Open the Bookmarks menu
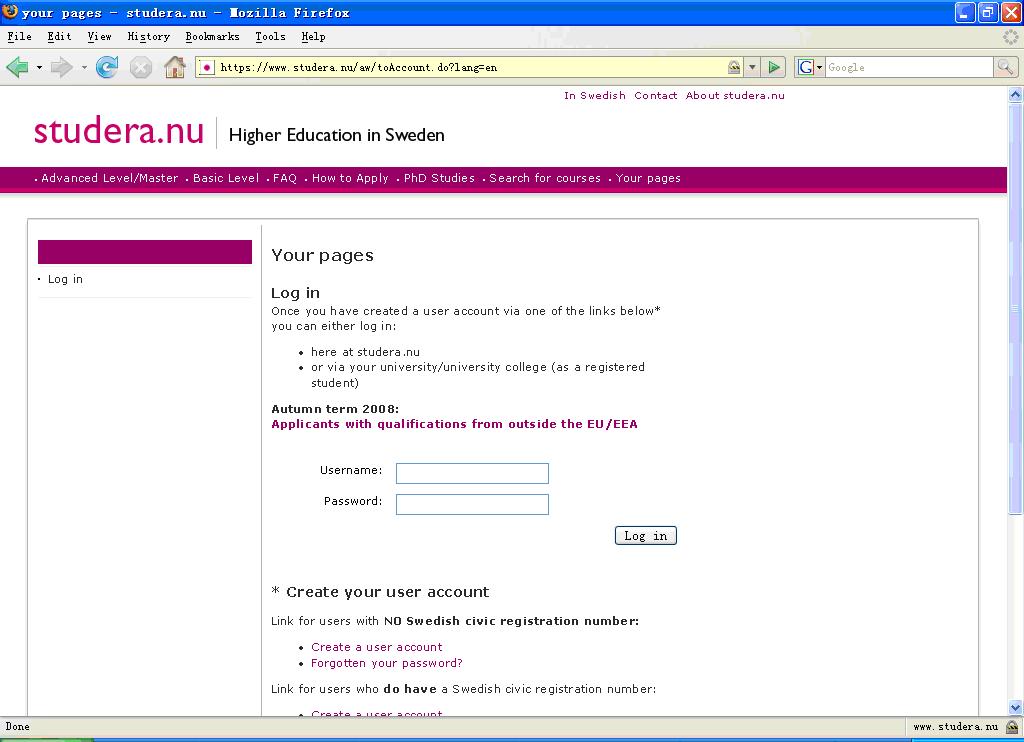Screen dimensions: 1024x742 pos(212,37)
